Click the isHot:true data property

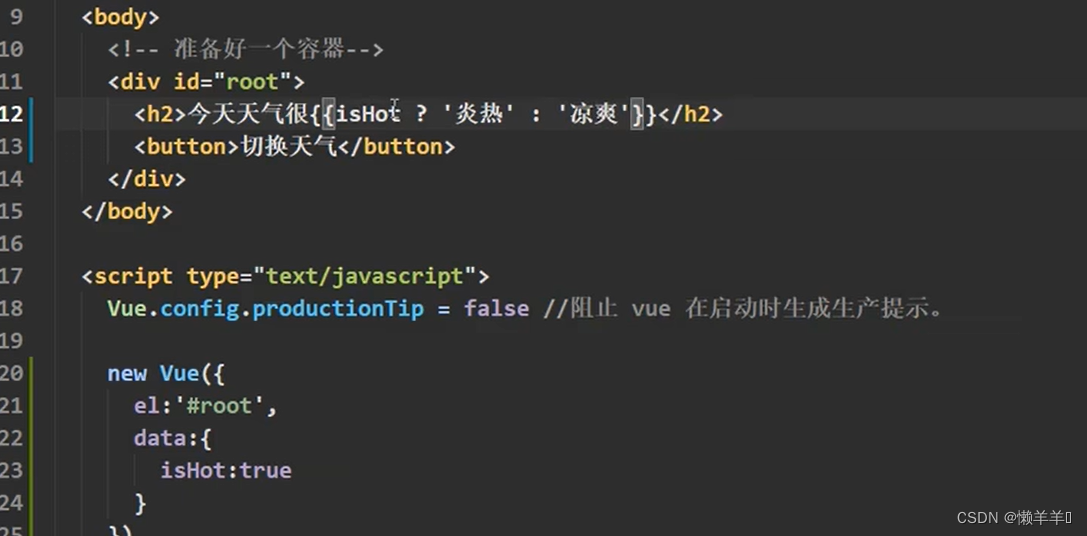click(226, 470)
